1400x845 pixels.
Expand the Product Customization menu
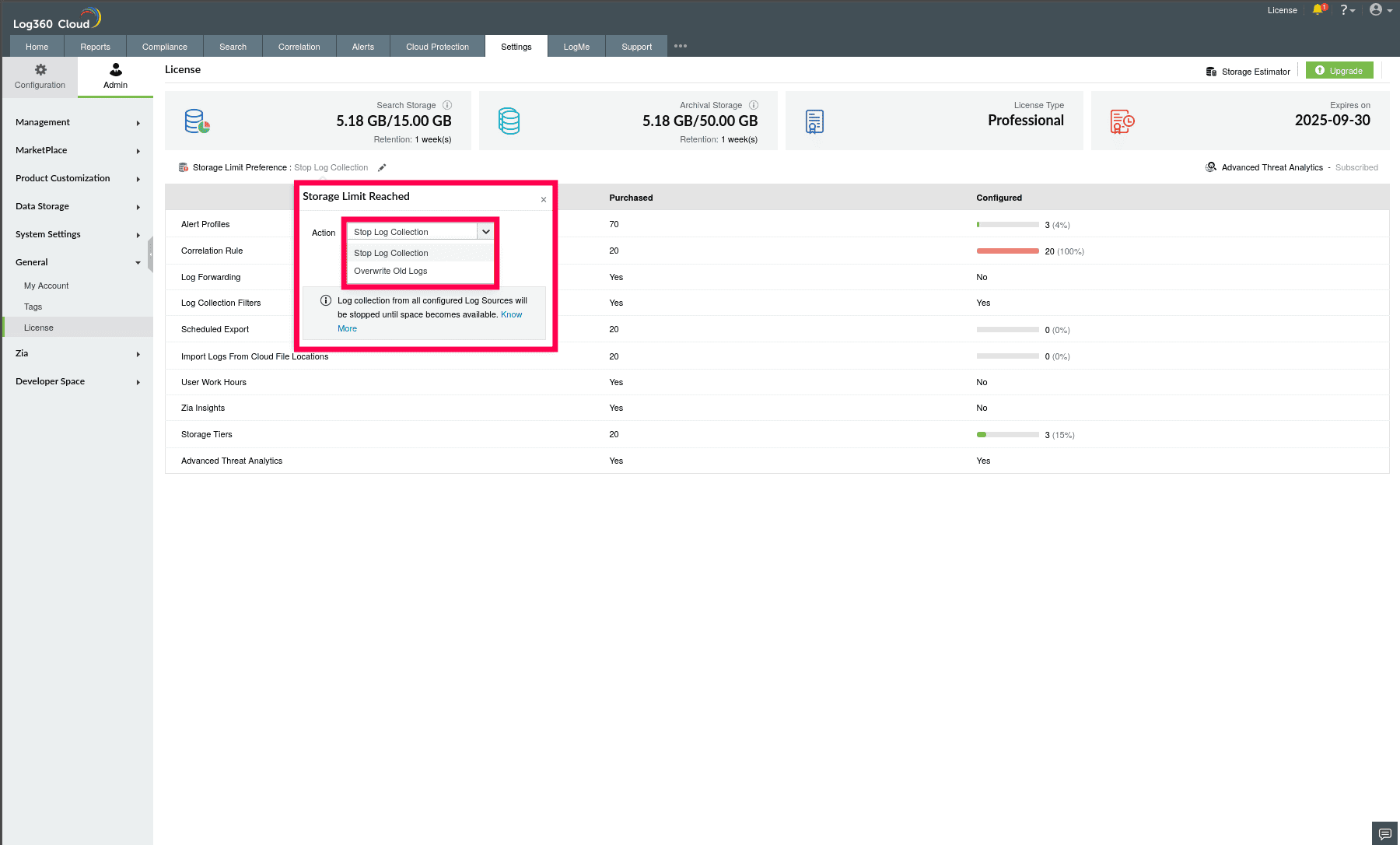78,178
